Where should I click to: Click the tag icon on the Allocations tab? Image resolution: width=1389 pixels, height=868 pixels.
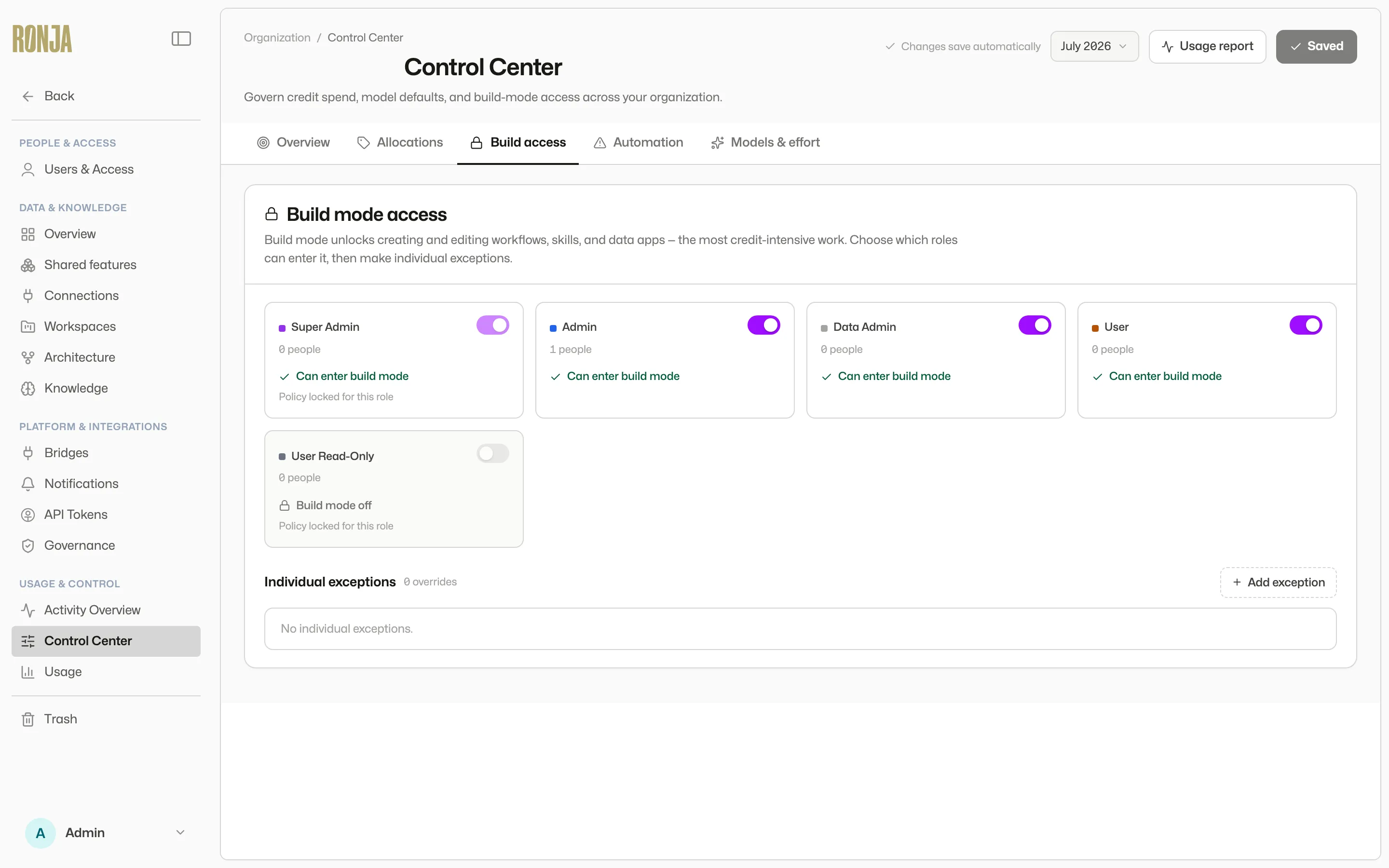(x=363, y=143)
